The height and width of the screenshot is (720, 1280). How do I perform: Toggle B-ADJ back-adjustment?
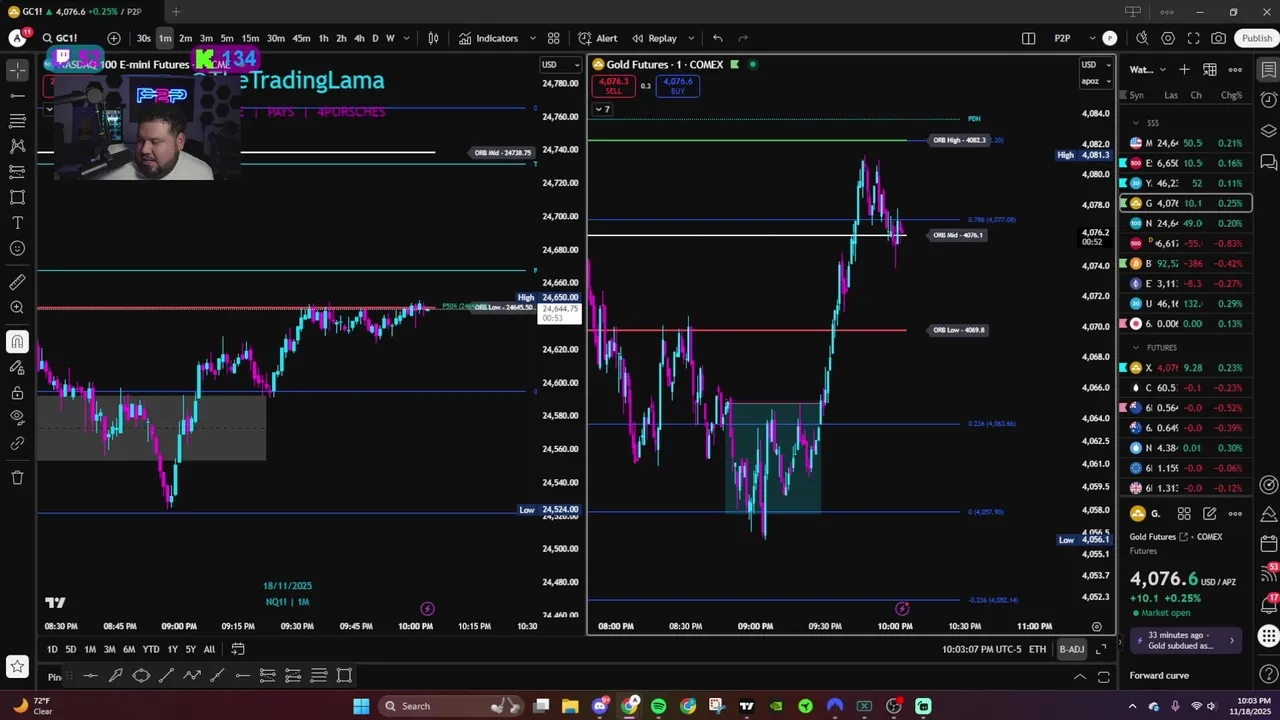[x=1071, y=650]
